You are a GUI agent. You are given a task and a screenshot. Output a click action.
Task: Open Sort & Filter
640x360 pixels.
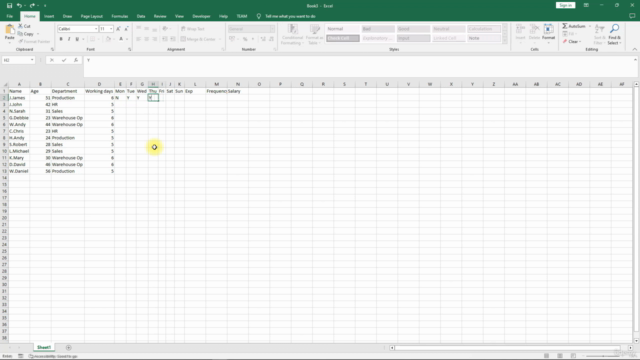pos(599,34)
